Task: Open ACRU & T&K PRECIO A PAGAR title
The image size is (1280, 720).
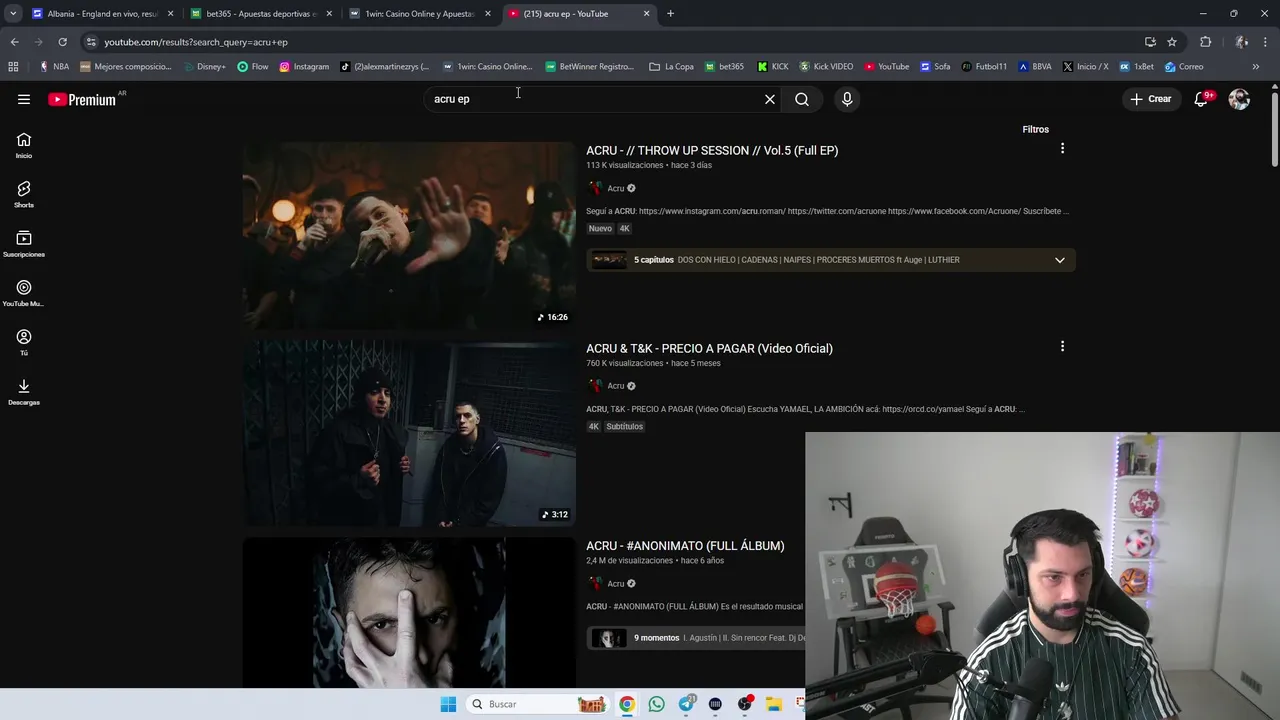Action: pyautogui.click(x=709, y=348)
